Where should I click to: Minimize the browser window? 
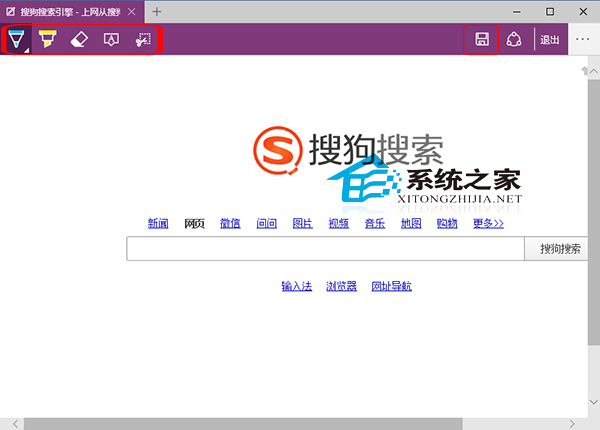517,12
